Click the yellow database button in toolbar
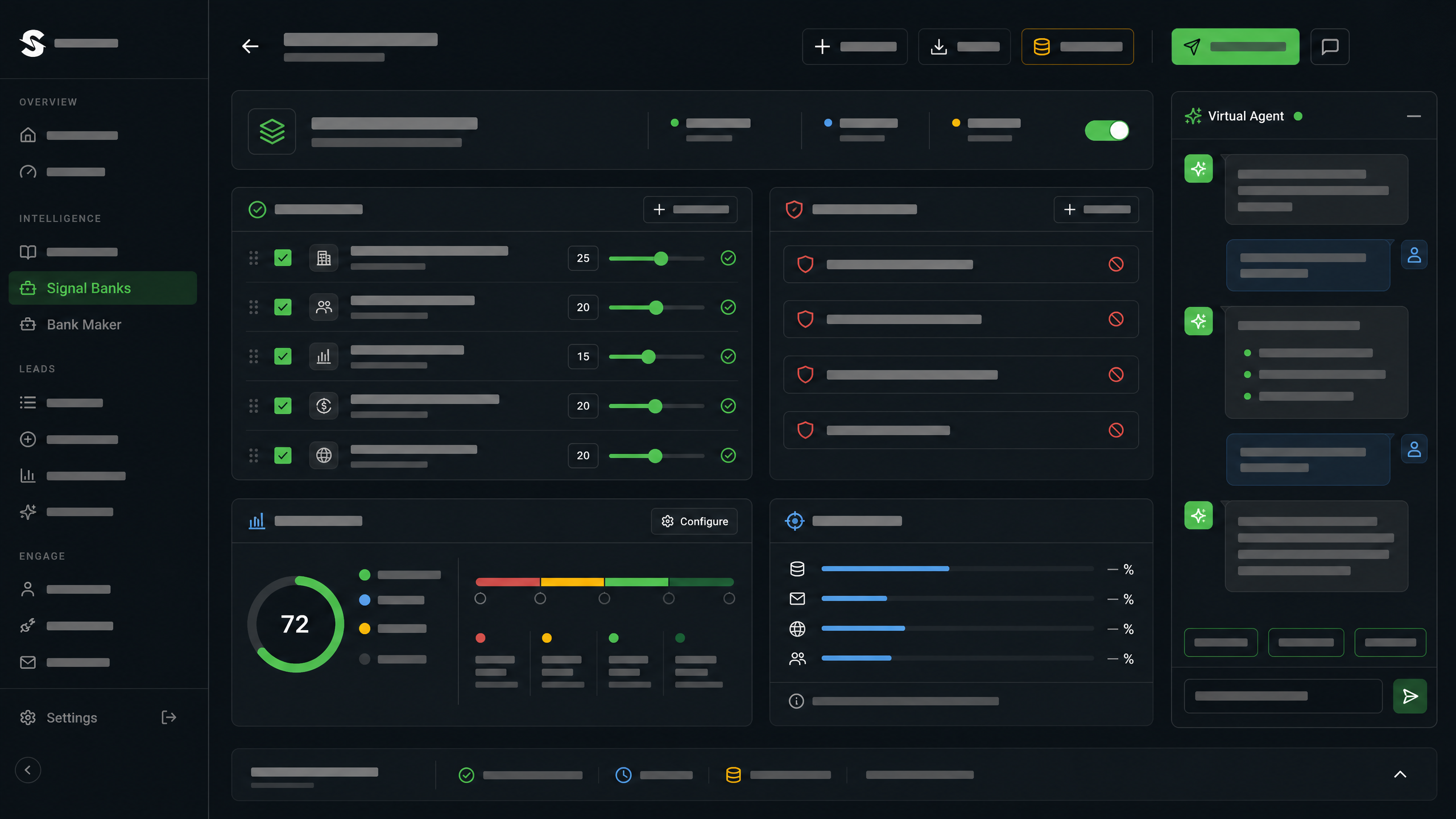Screen dimensions: 1456x819 click(1077, 47)
